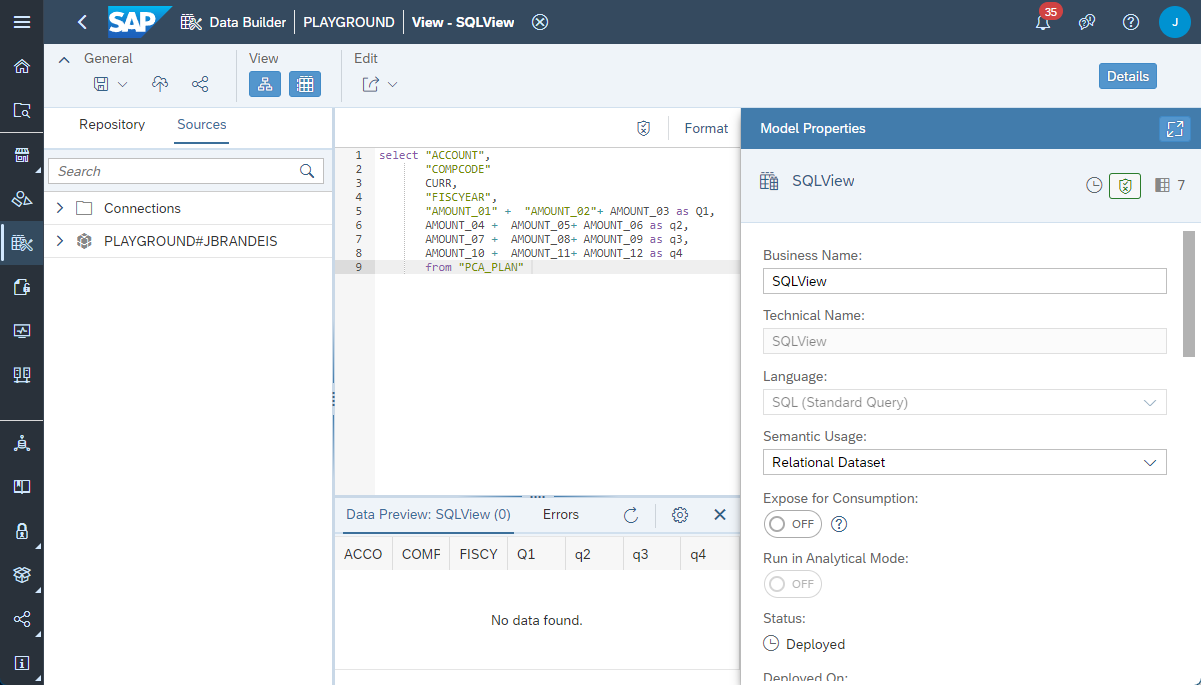Image resolution: width=1201 pixels, height=685 pixels.
Task: Open the hamburger main menu
Action: click(x=21, y=21)
